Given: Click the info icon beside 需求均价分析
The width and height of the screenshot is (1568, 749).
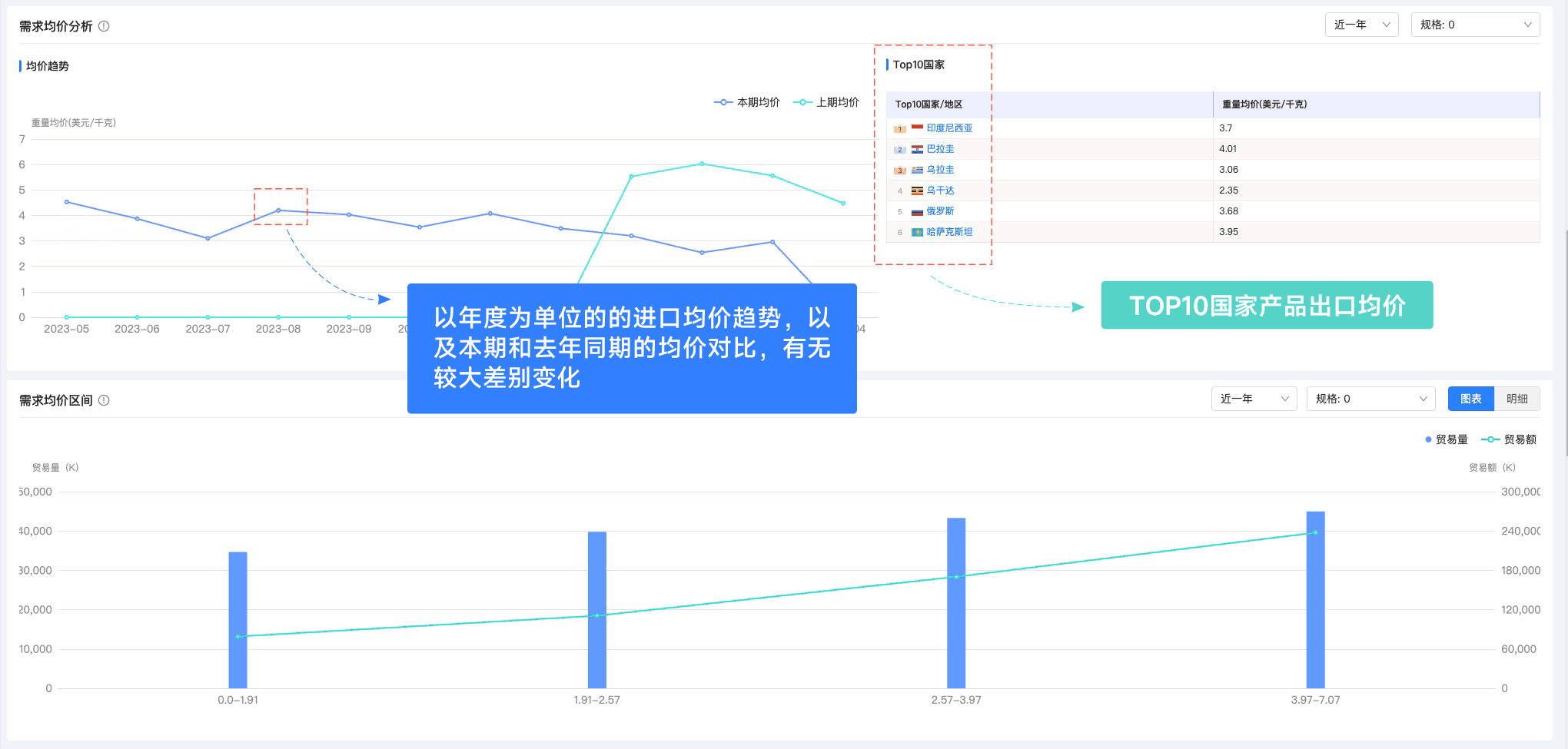Looking at the screenshot, I should pos(105,25).
